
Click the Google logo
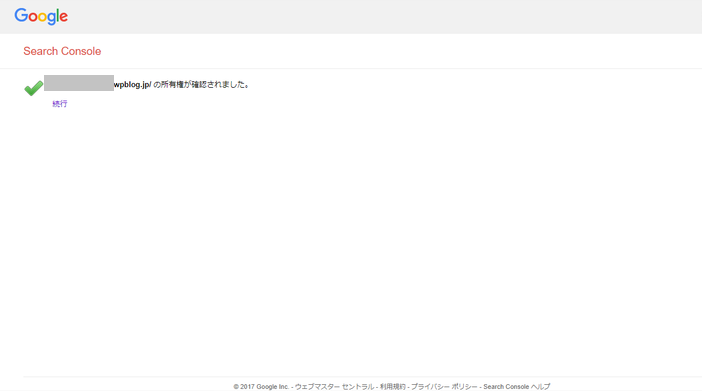[x=41, y=17]
